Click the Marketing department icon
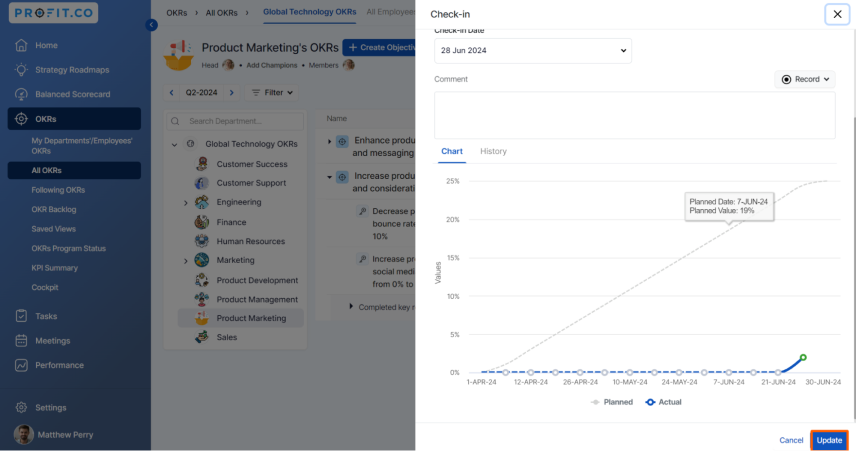856x451 pixels. tap(202, 260)
